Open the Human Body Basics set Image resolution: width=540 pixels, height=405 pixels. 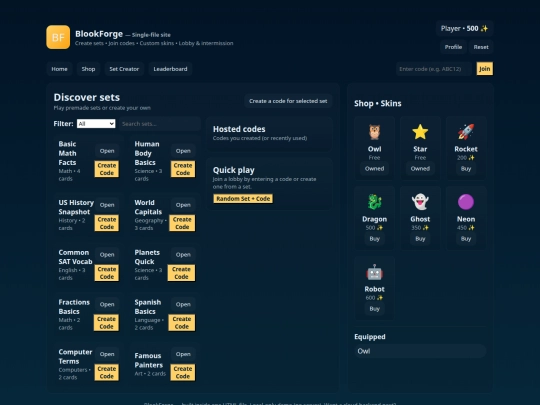(183, 151)
